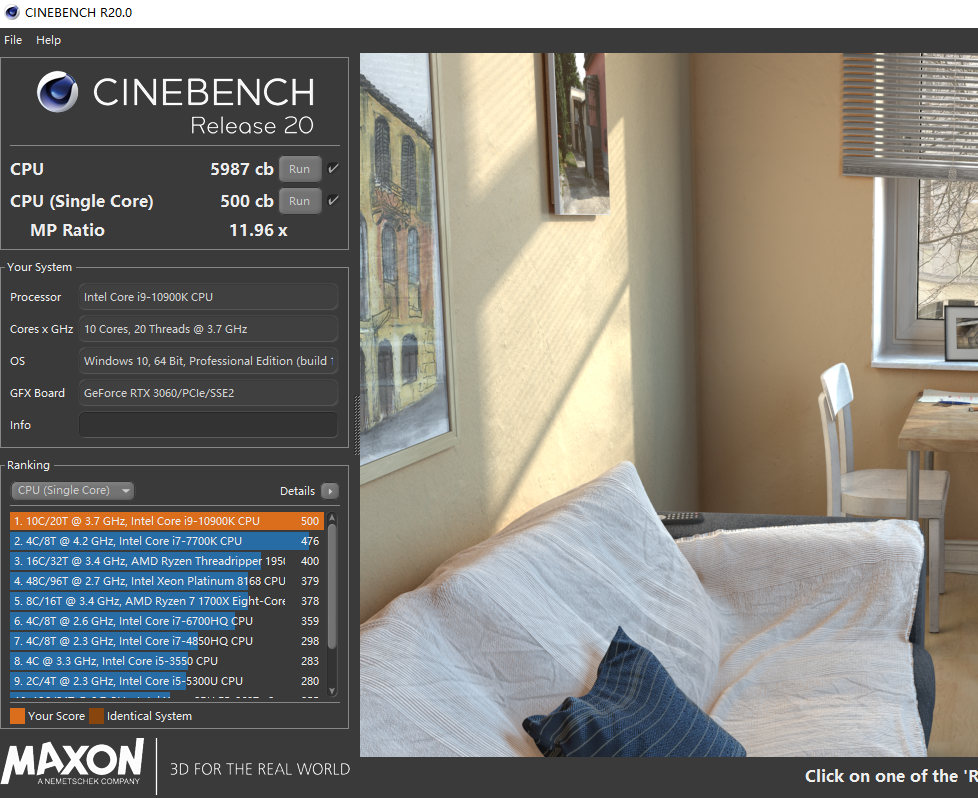Select ranking row 1 Intel Core i9-10900K
This screenshot has width=978, height=798.
click(167, 521)
